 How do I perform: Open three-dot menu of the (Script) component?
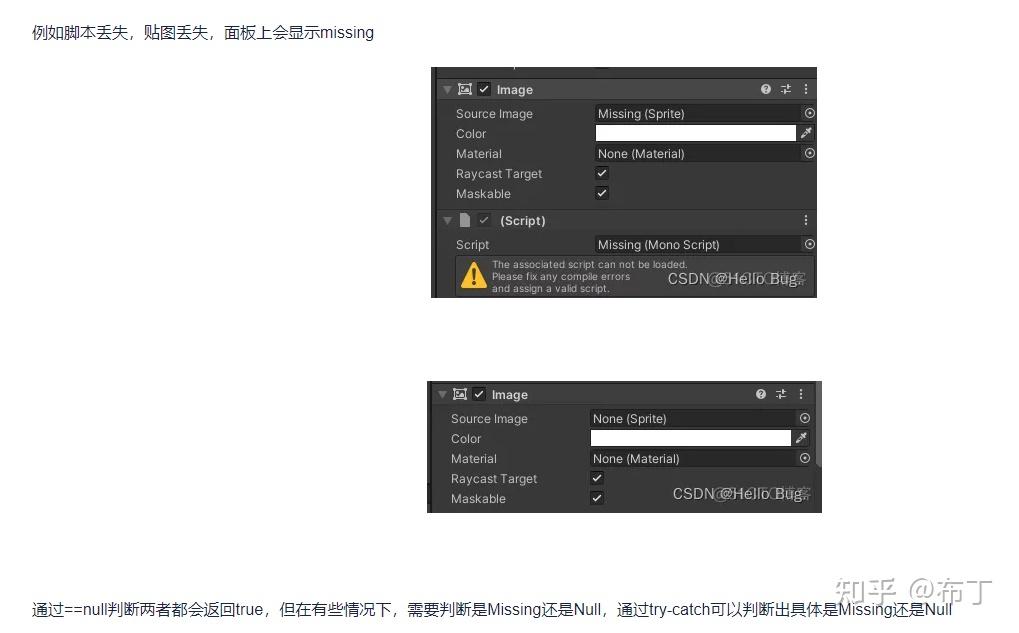(806, 220)
